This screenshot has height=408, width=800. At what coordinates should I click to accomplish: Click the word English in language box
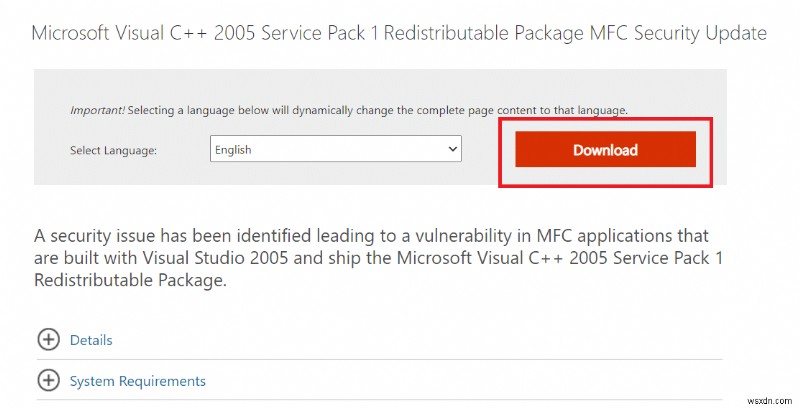coord(234,150)
